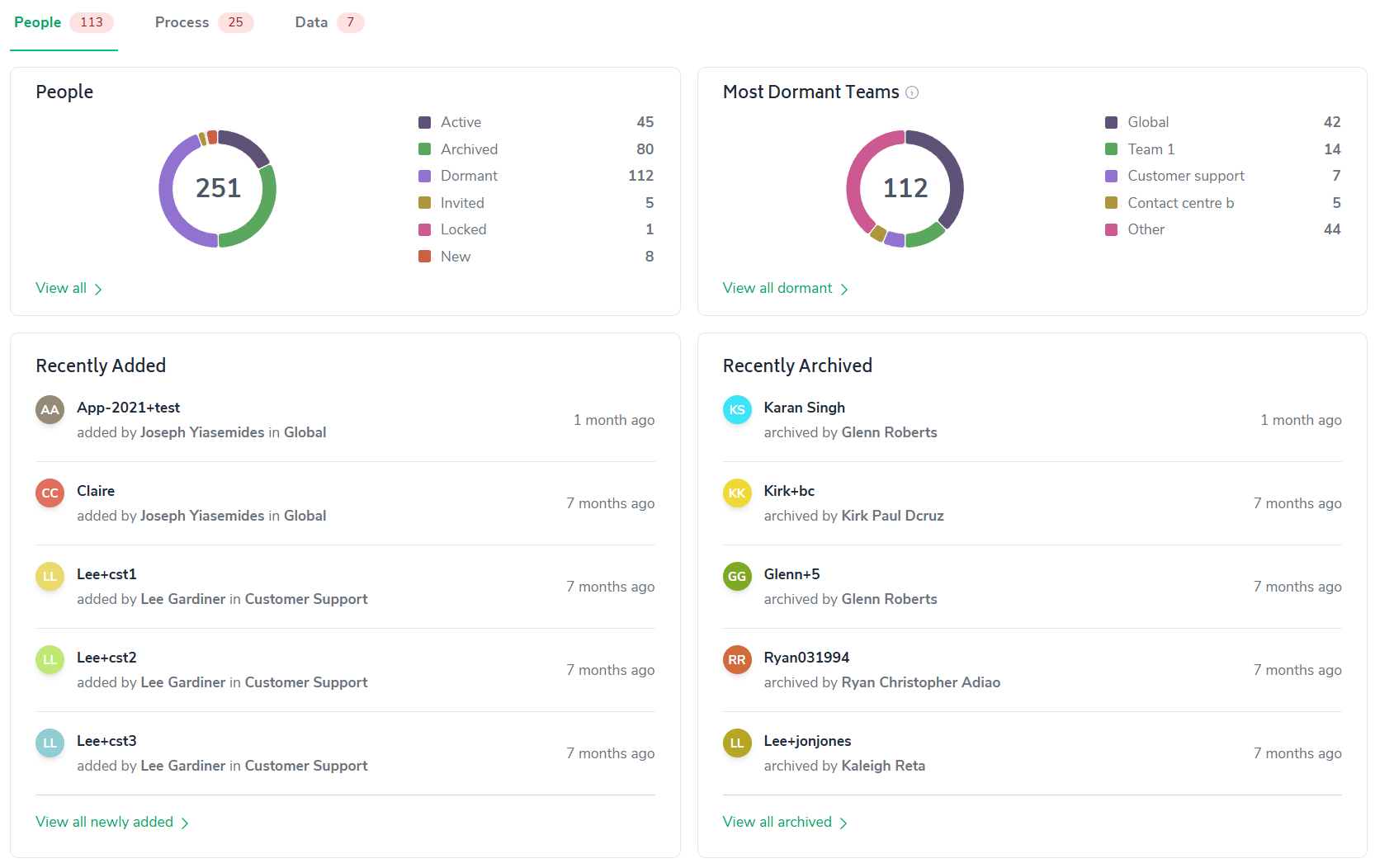Select the Contact centre b legend label
The width and height of the screenshot is (1375, 868).
click(1181, 203)
